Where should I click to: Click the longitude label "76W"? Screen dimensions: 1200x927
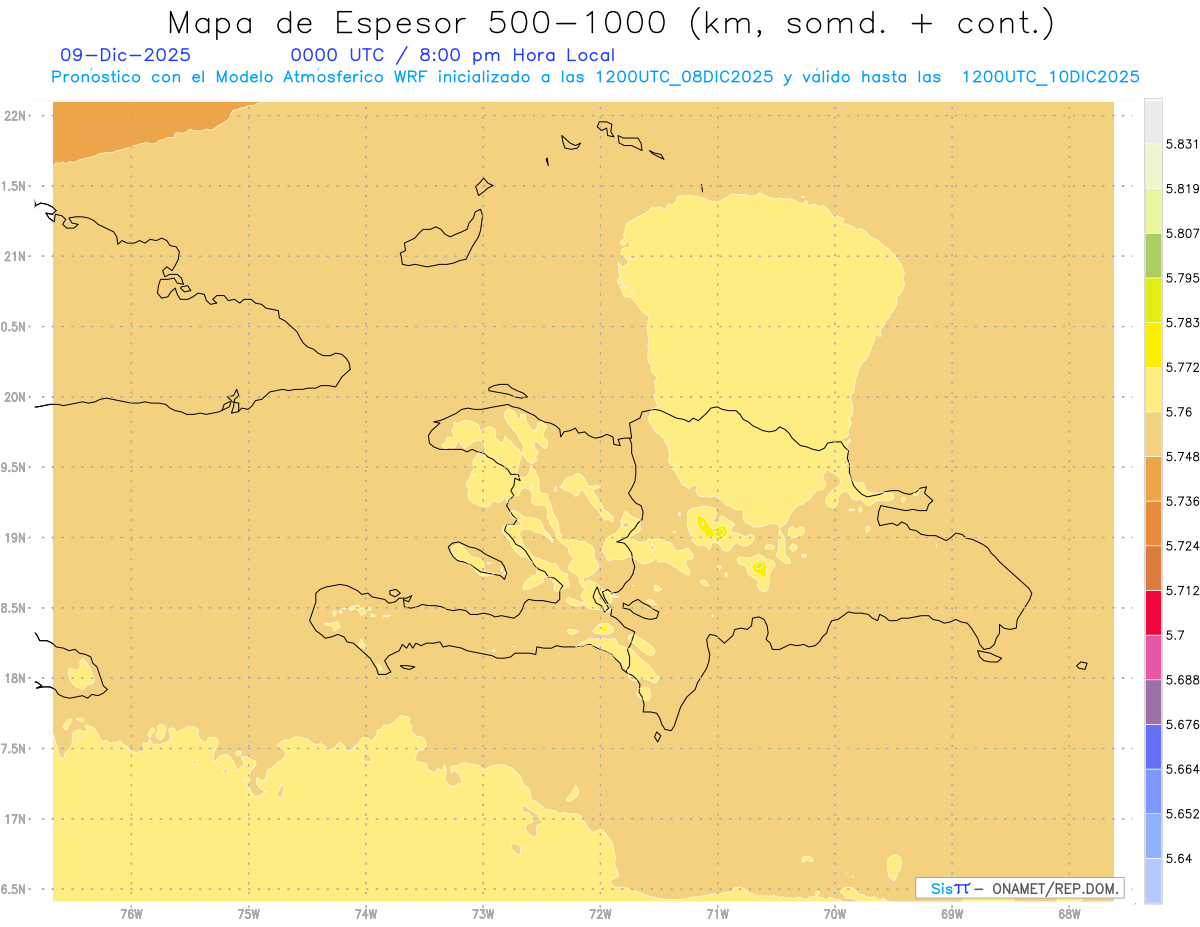(x=131, y=914)
